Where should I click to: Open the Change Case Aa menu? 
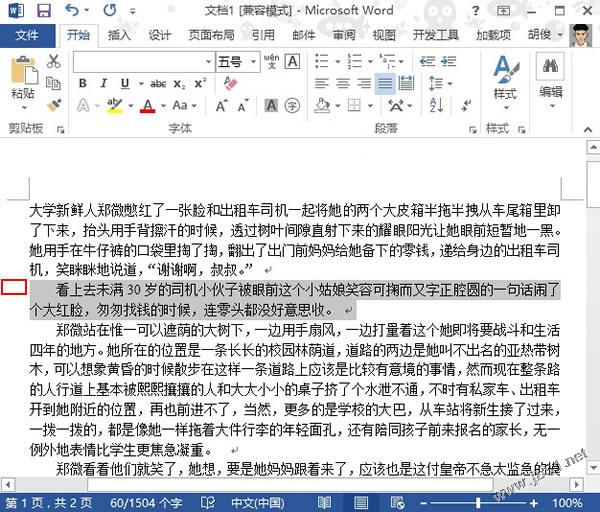[x=184, y=105]
